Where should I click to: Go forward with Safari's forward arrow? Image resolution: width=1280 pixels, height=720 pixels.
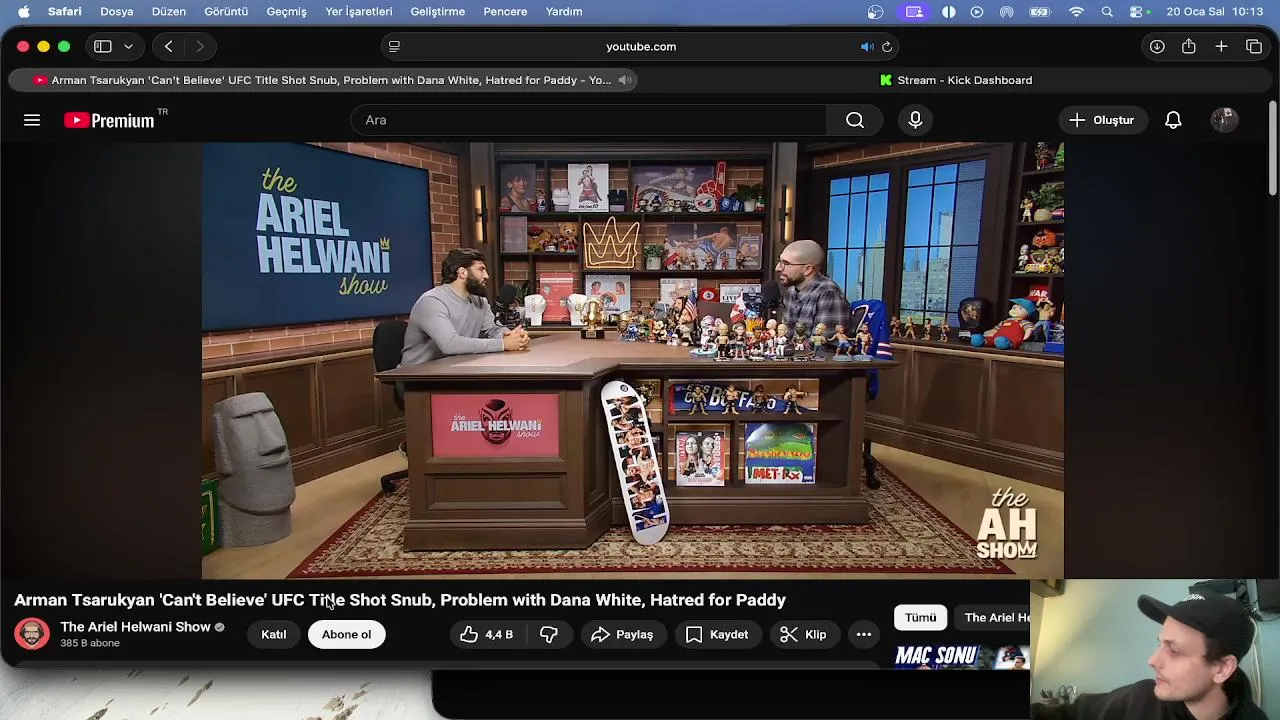(199, 46)
